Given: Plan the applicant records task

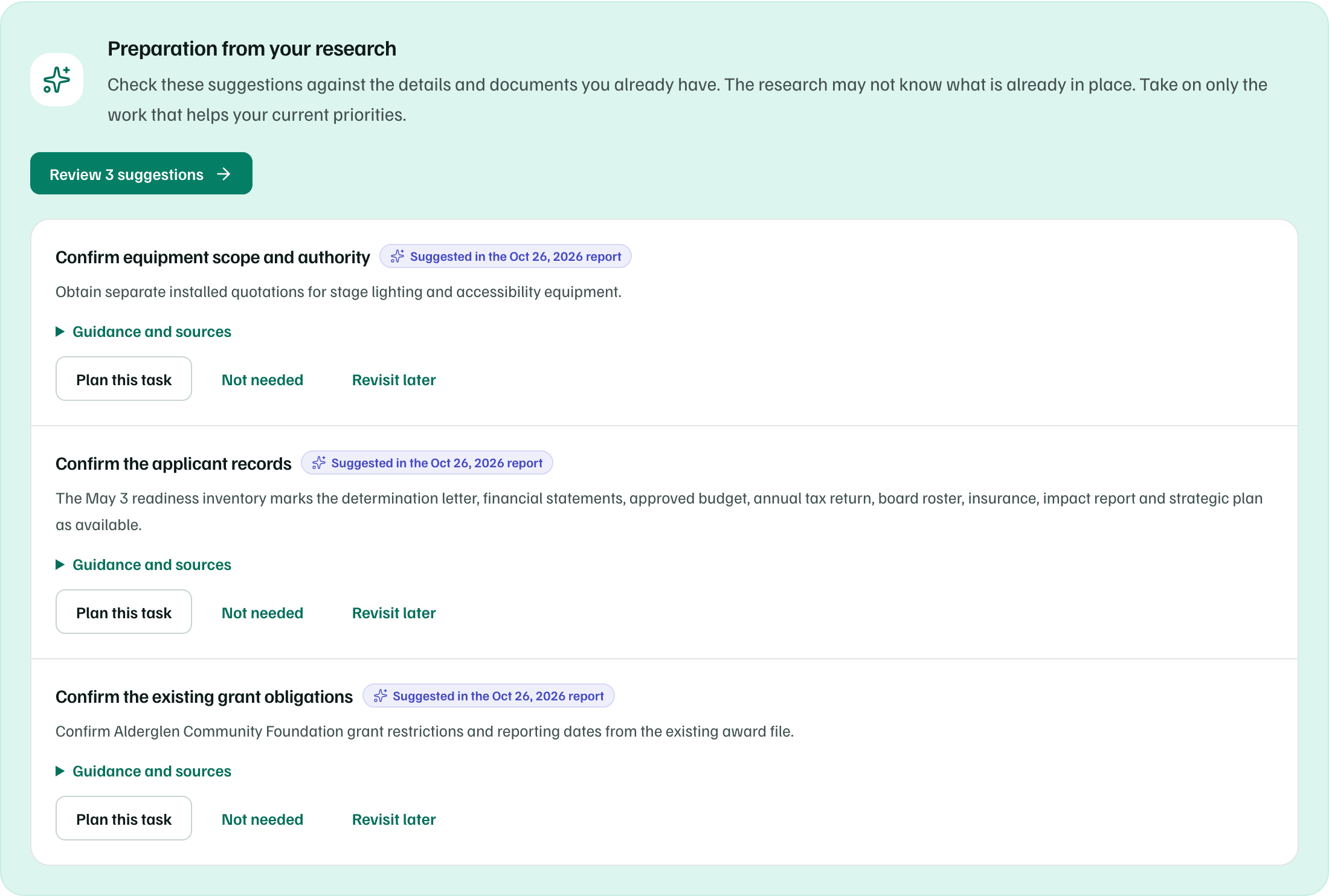Looking at the screenshot, I should pos(124,612).
